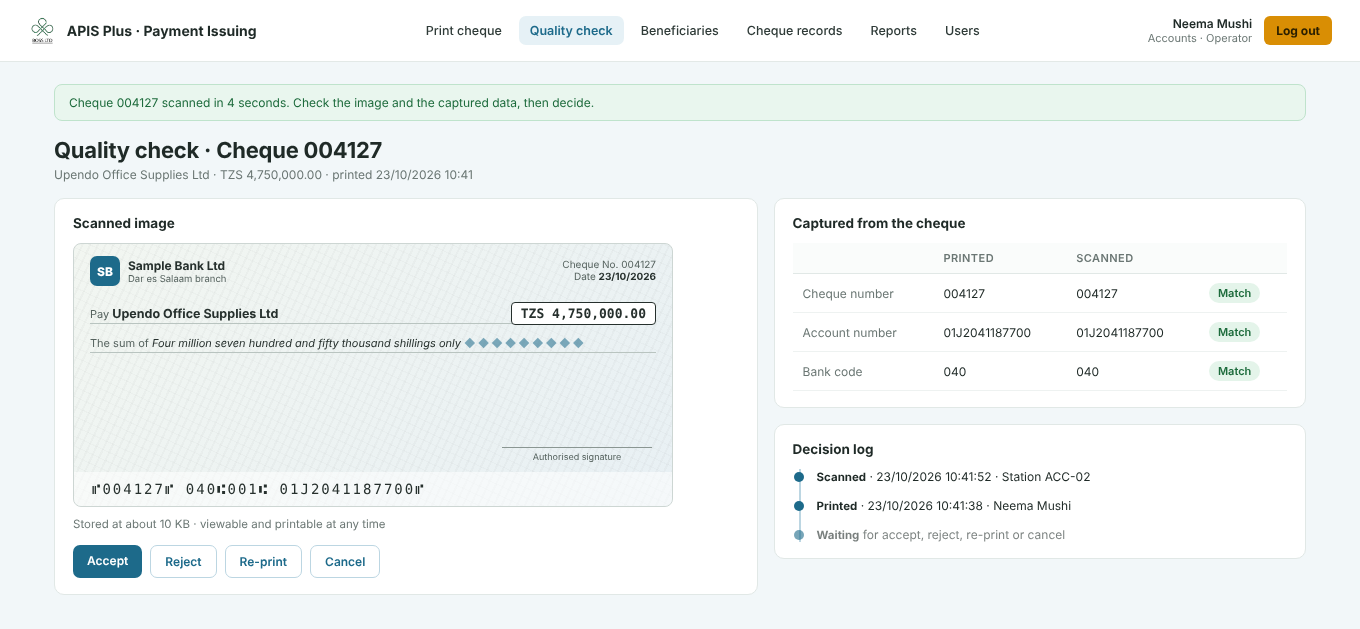This screenshot has height=629, width=1360.
Task: Click the Printed entry in Decision log
Action: pos(943,506)
